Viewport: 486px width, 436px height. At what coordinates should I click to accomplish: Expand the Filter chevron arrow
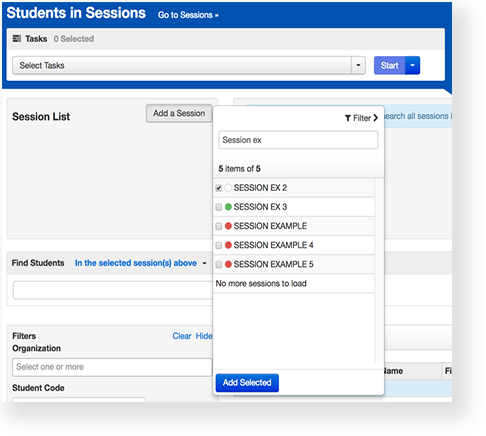point(376,118)
